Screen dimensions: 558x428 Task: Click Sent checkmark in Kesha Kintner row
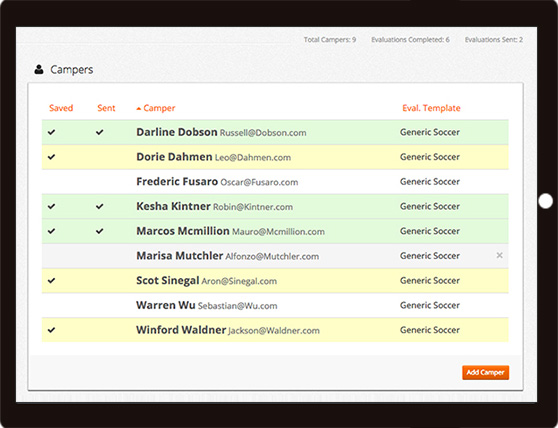[x=100, y=206]
